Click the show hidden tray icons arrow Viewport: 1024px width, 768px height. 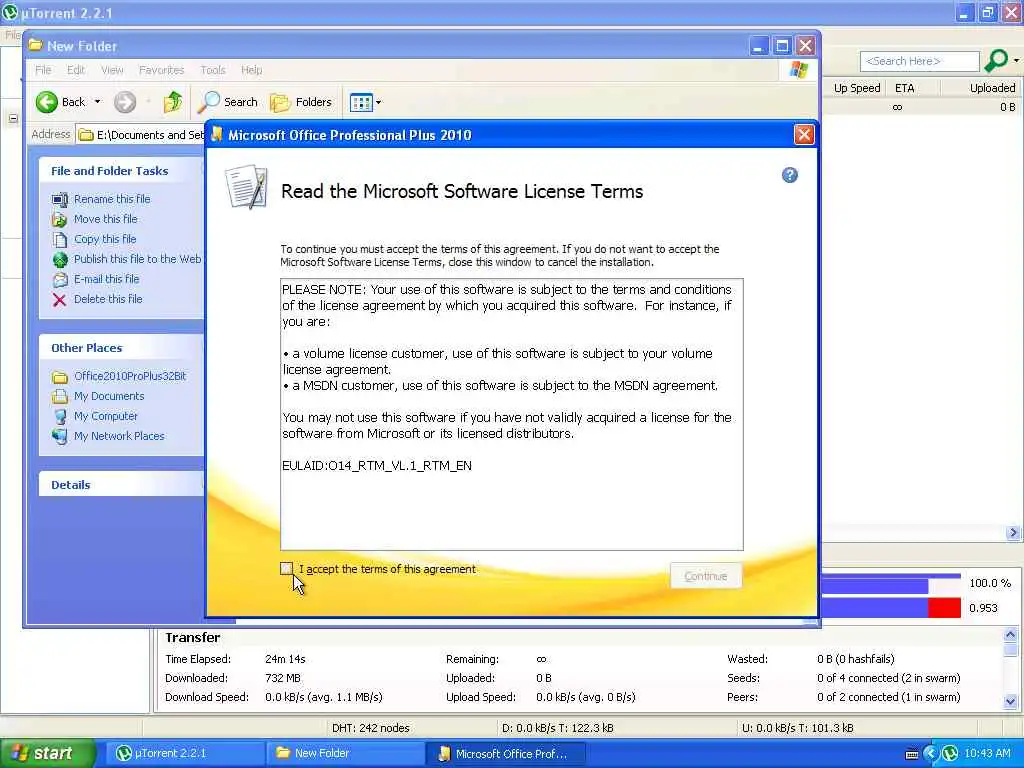[x=931, y=754]
